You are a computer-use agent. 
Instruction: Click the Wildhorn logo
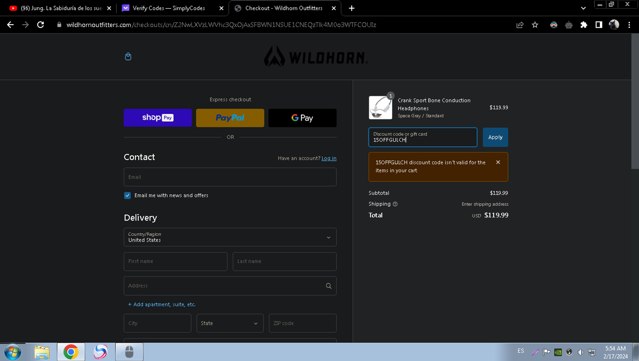point(315,57)
